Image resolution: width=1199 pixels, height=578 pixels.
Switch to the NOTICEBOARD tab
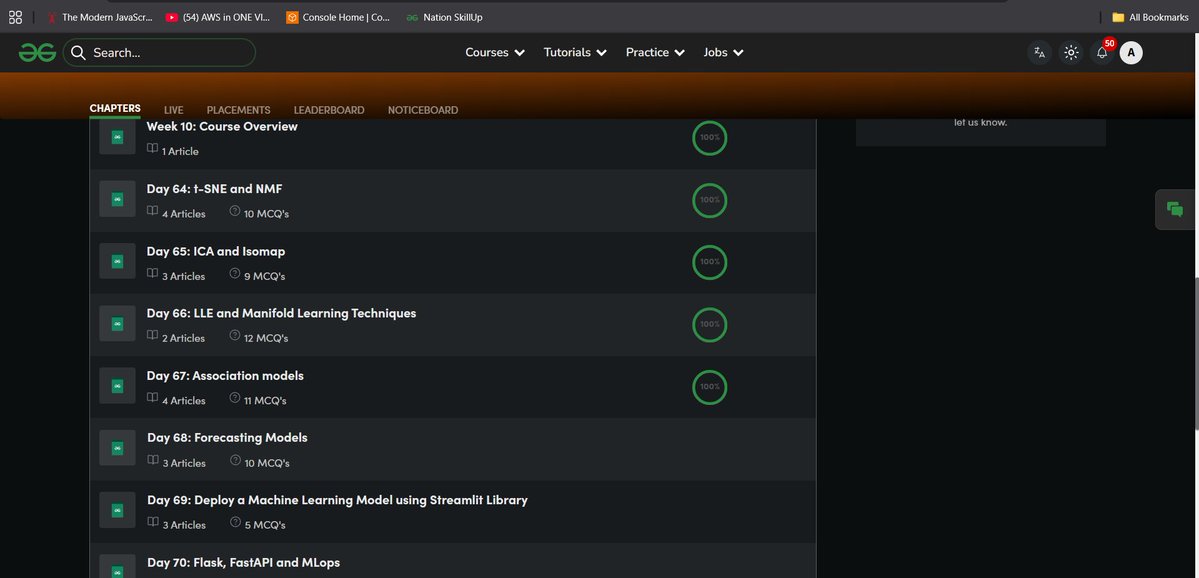coord(423,110)
